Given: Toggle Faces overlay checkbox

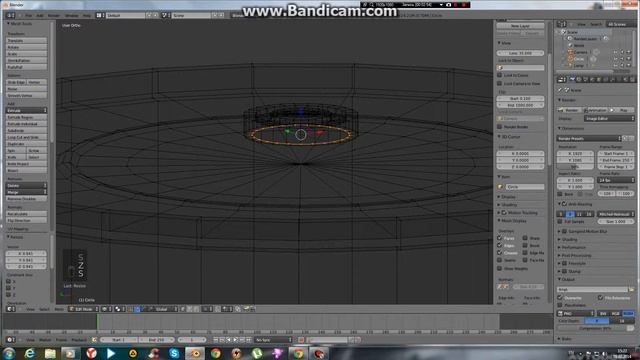Looking at the screenshot, I should coord(500,238).
